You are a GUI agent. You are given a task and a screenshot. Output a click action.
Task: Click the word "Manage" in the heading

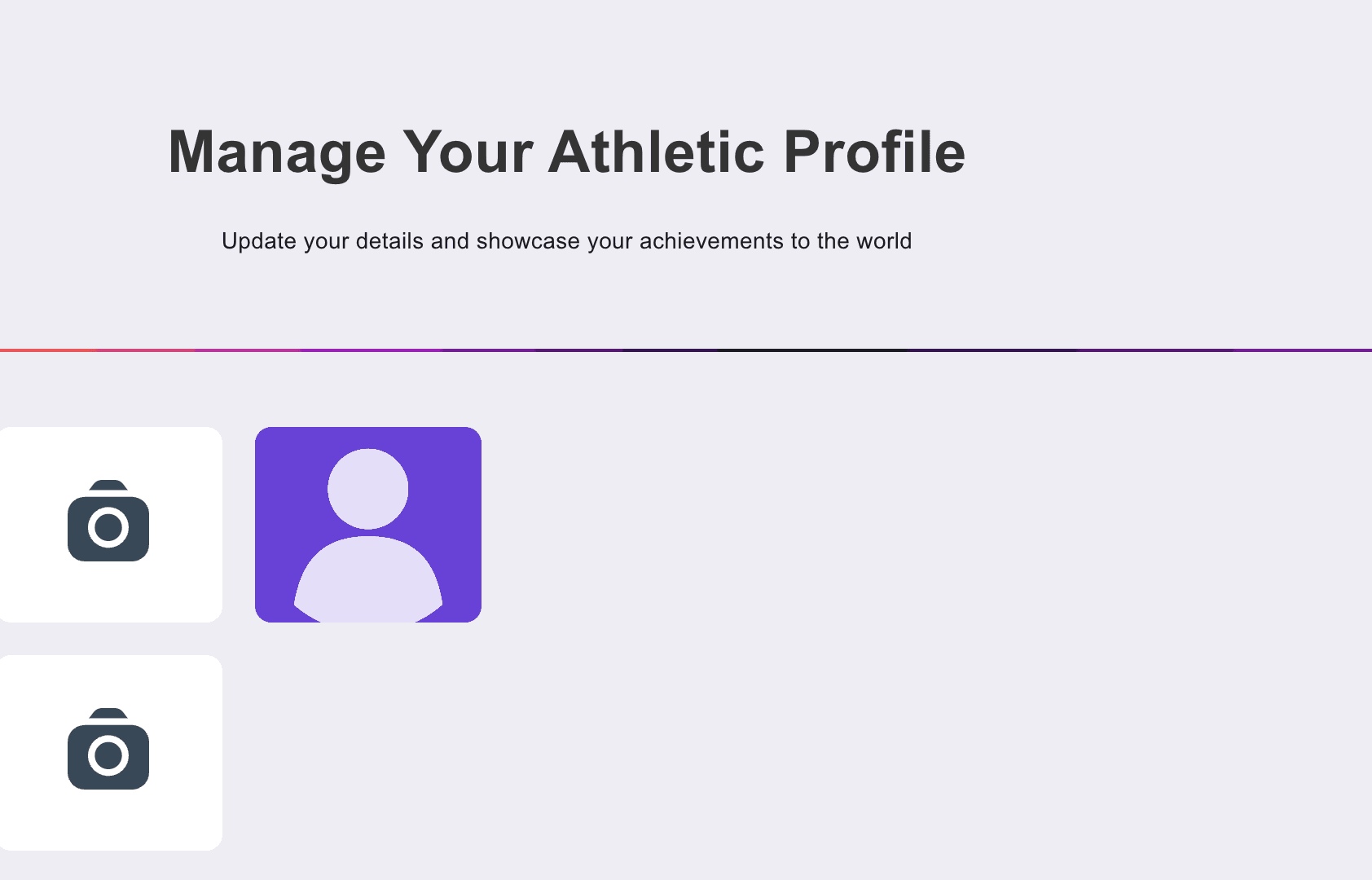277,153
